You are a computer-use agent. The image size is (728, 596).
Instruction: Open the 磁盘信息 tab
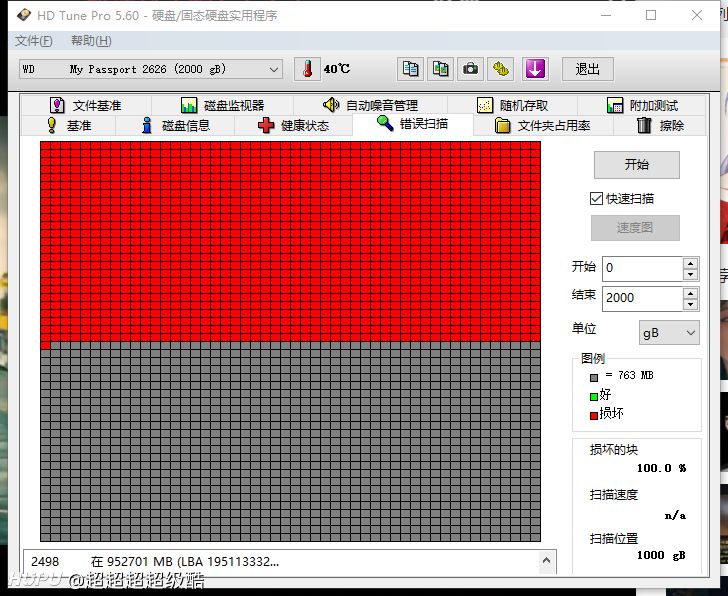click(176, 126)
